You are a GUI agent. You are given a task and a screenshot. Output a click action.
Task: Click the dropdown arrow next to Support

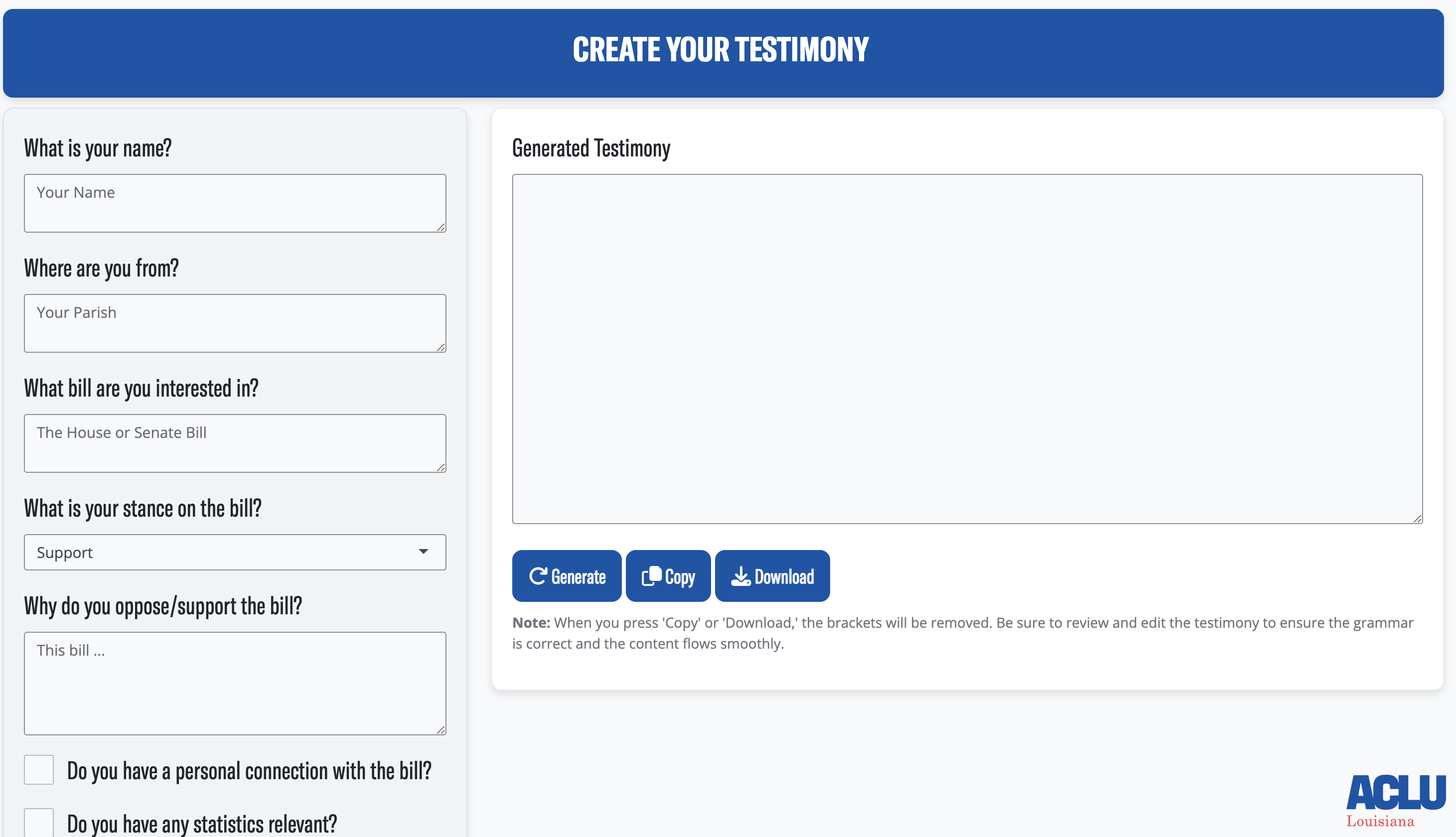click(x=424, y=553)
